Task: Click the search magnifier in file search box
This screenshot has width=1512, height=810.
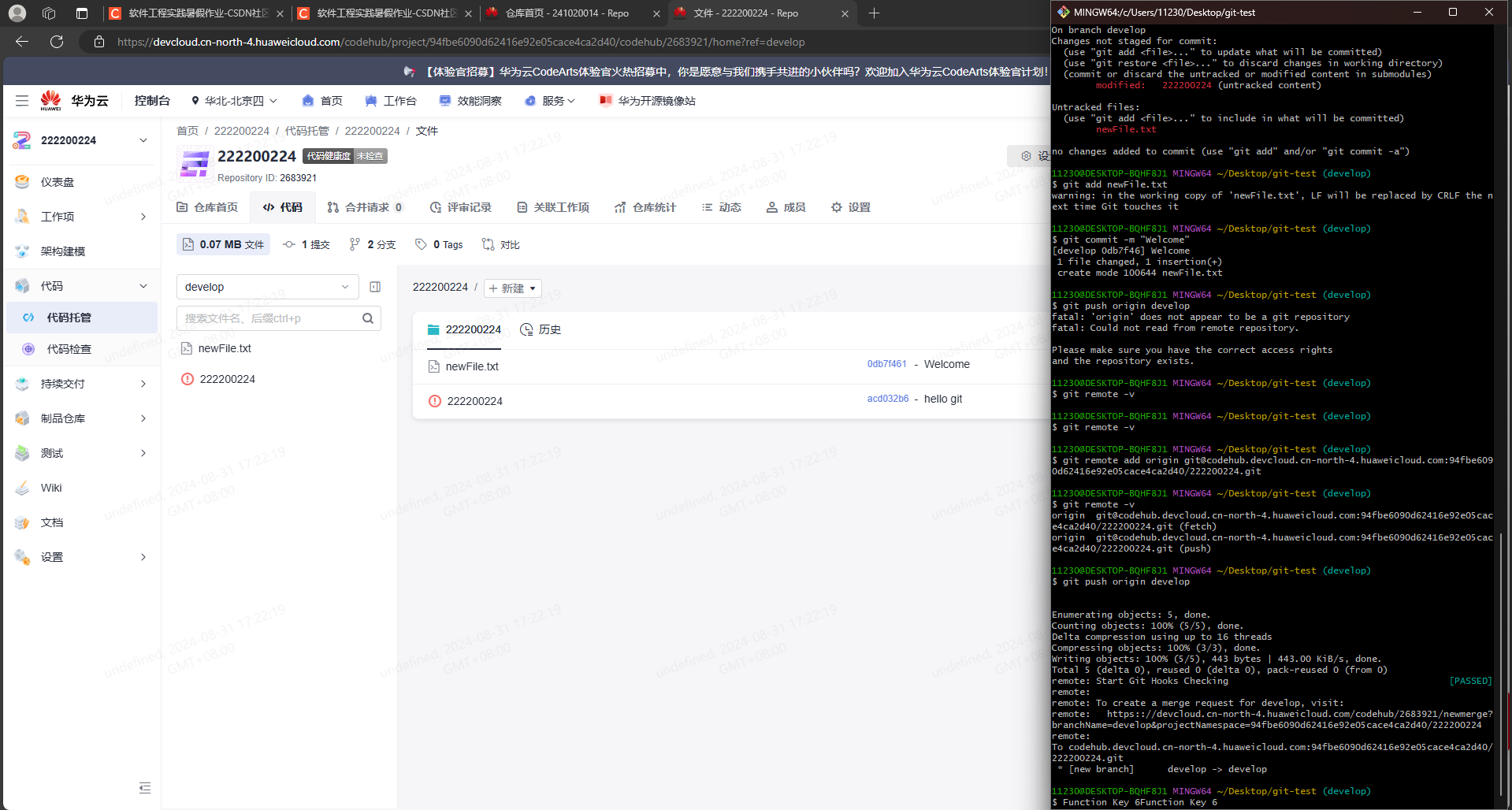Action: tap(367, 318)
